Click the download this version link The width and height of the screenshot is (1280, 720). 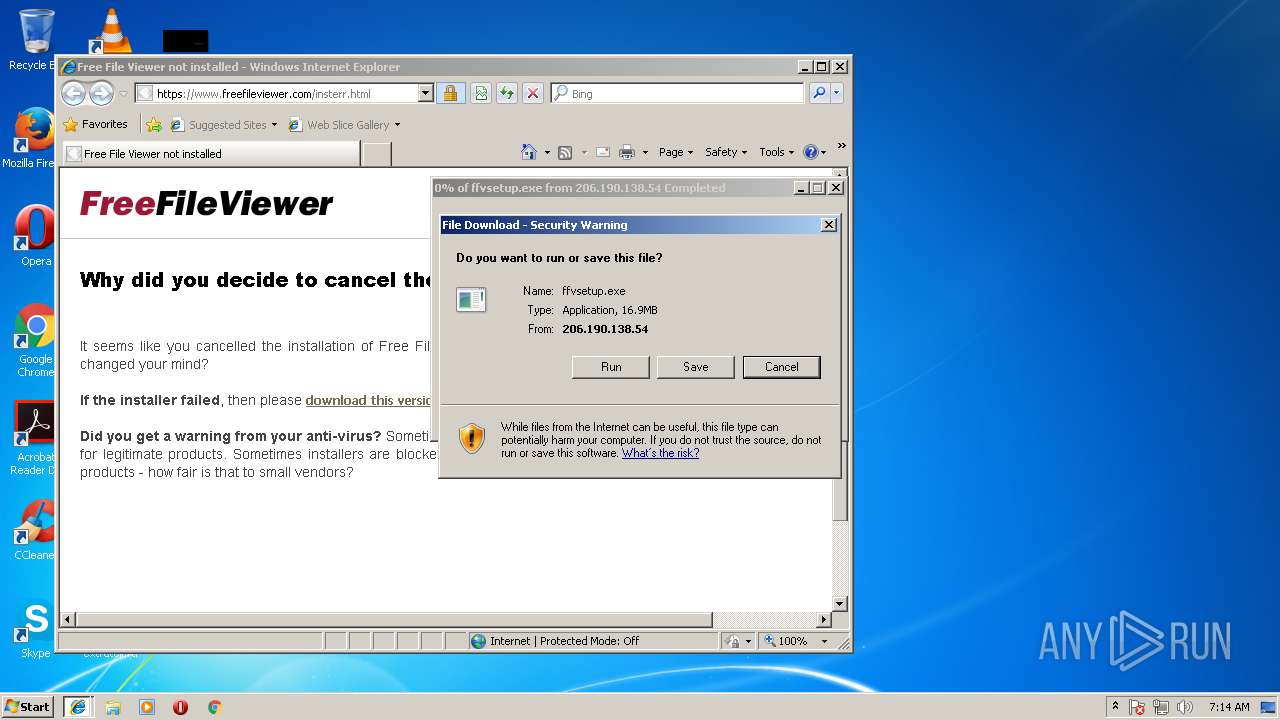tap(368, 400)
